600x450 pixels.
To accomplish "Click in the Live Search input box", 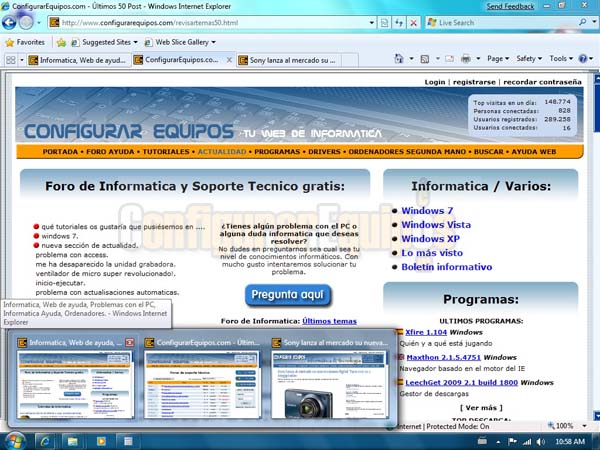I will [x=507, y=23].
